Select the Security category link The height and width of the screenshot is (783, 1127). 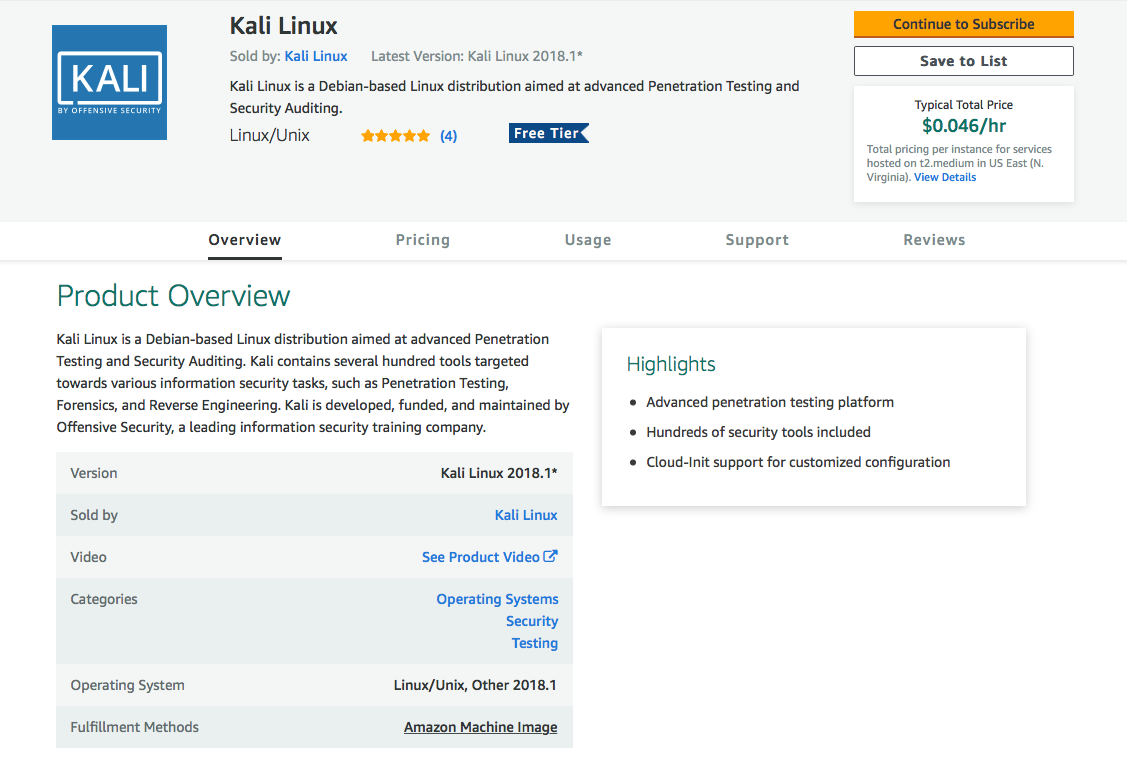coord(532,621)
